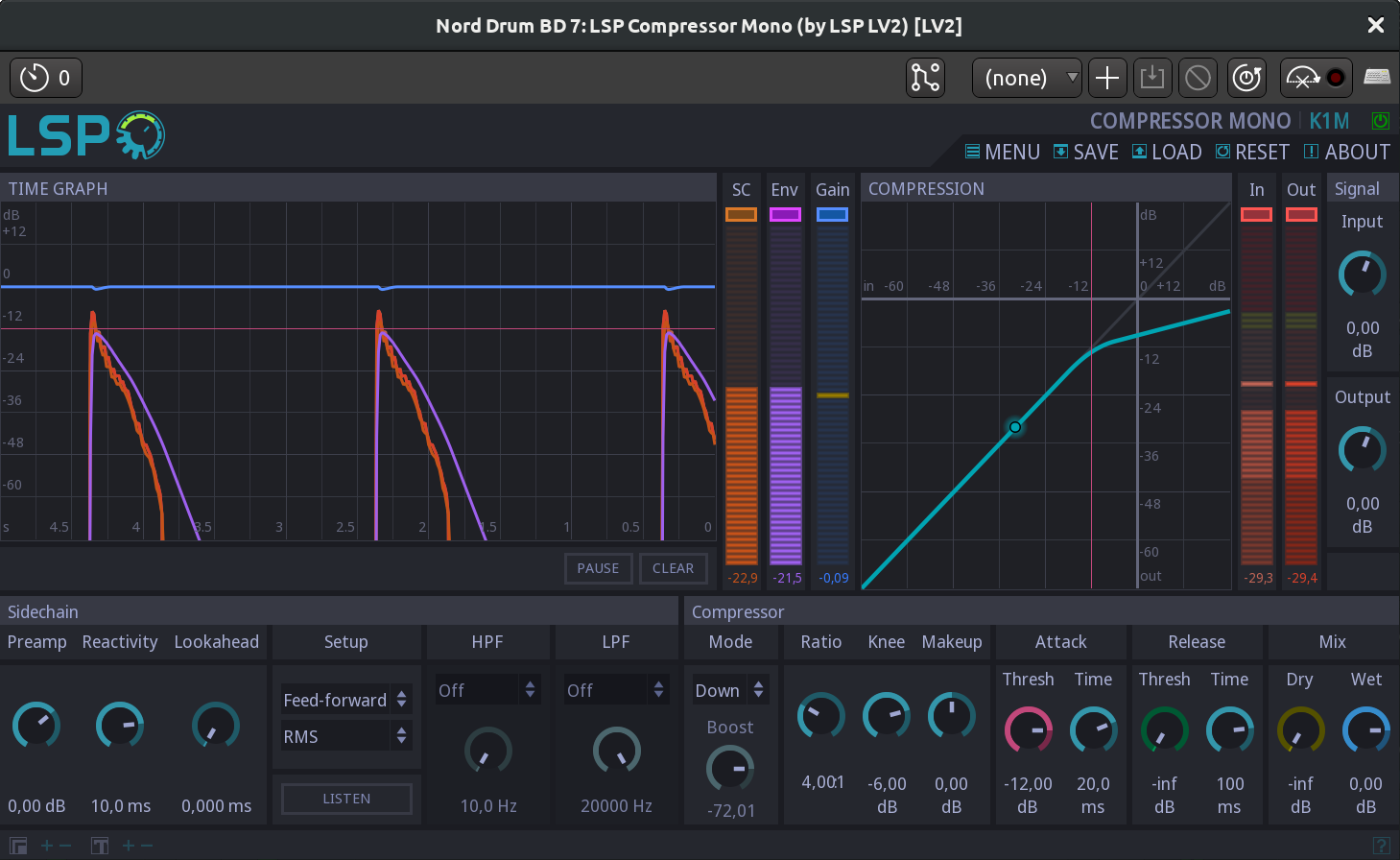Open the (none) preset dropdown

1027,78
